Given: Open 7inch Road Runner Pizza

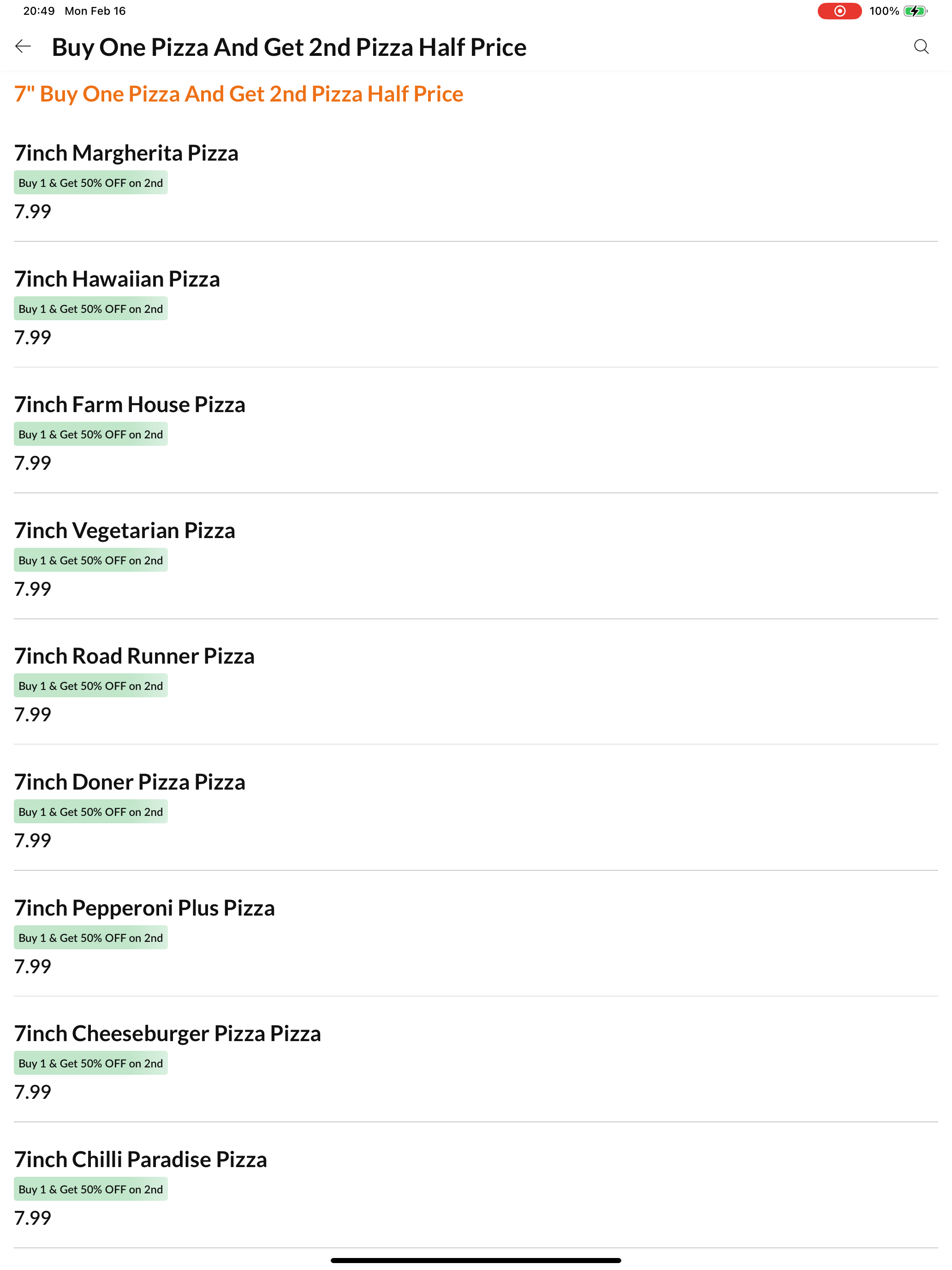Looking at the screenshot, I should pos(476,684).
